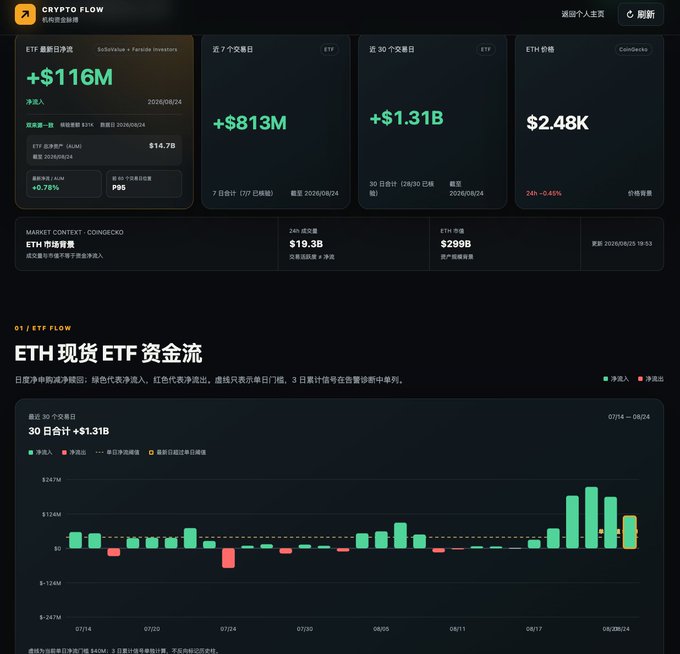
Task: Click the 更新 2026/08/25 19:53 timestamp
Action: (621, 243)
